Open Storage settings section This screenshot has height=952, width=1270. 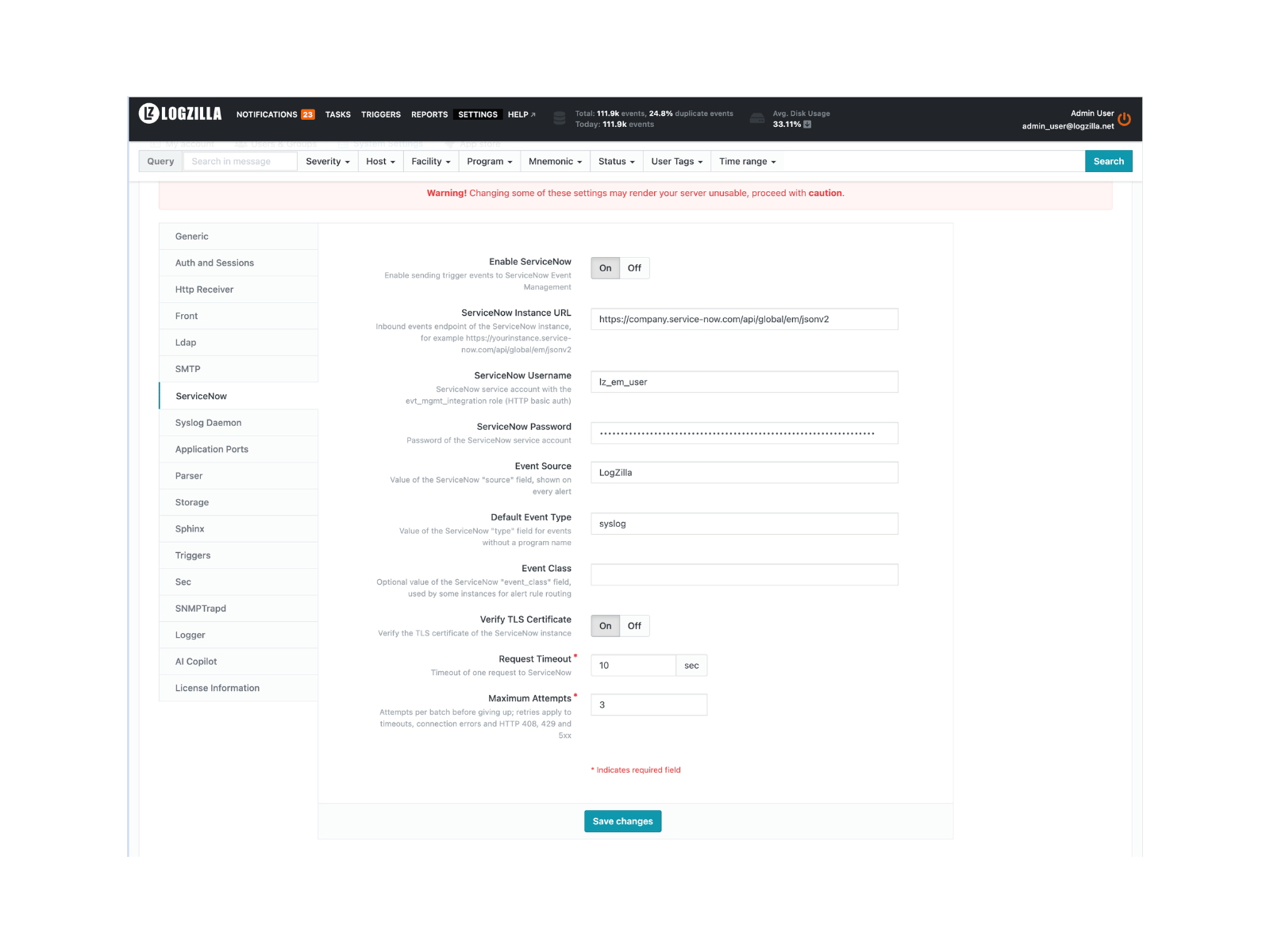(239, 502)
